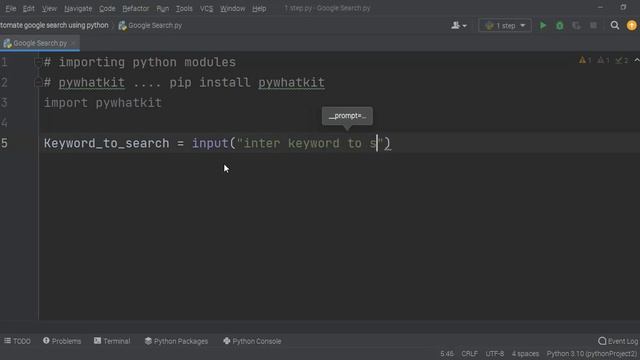Open the File menu
The image size is (640, 360).
[x=11, y=8]
